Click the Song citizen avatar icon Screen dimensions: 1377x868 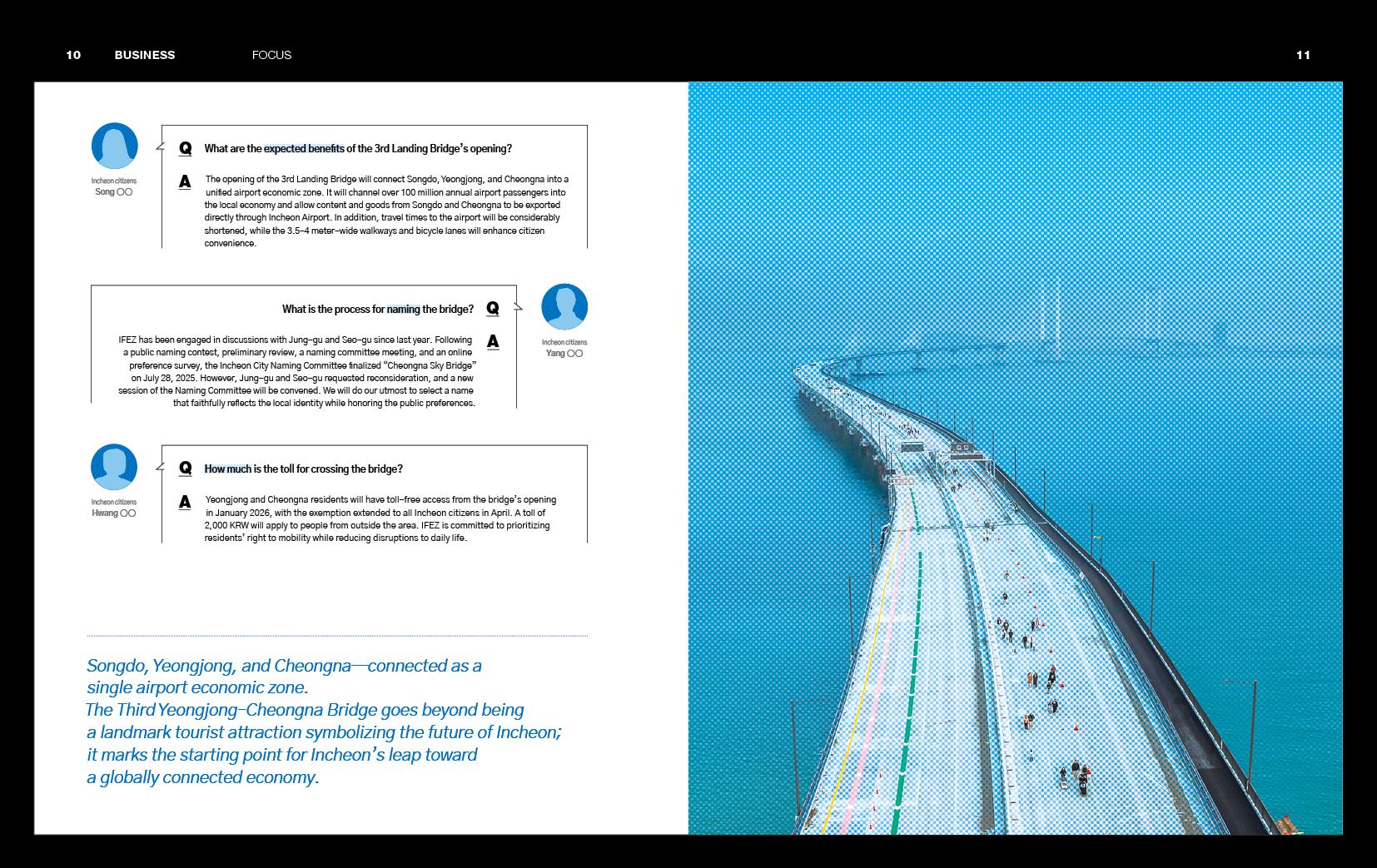pos(114,146)
